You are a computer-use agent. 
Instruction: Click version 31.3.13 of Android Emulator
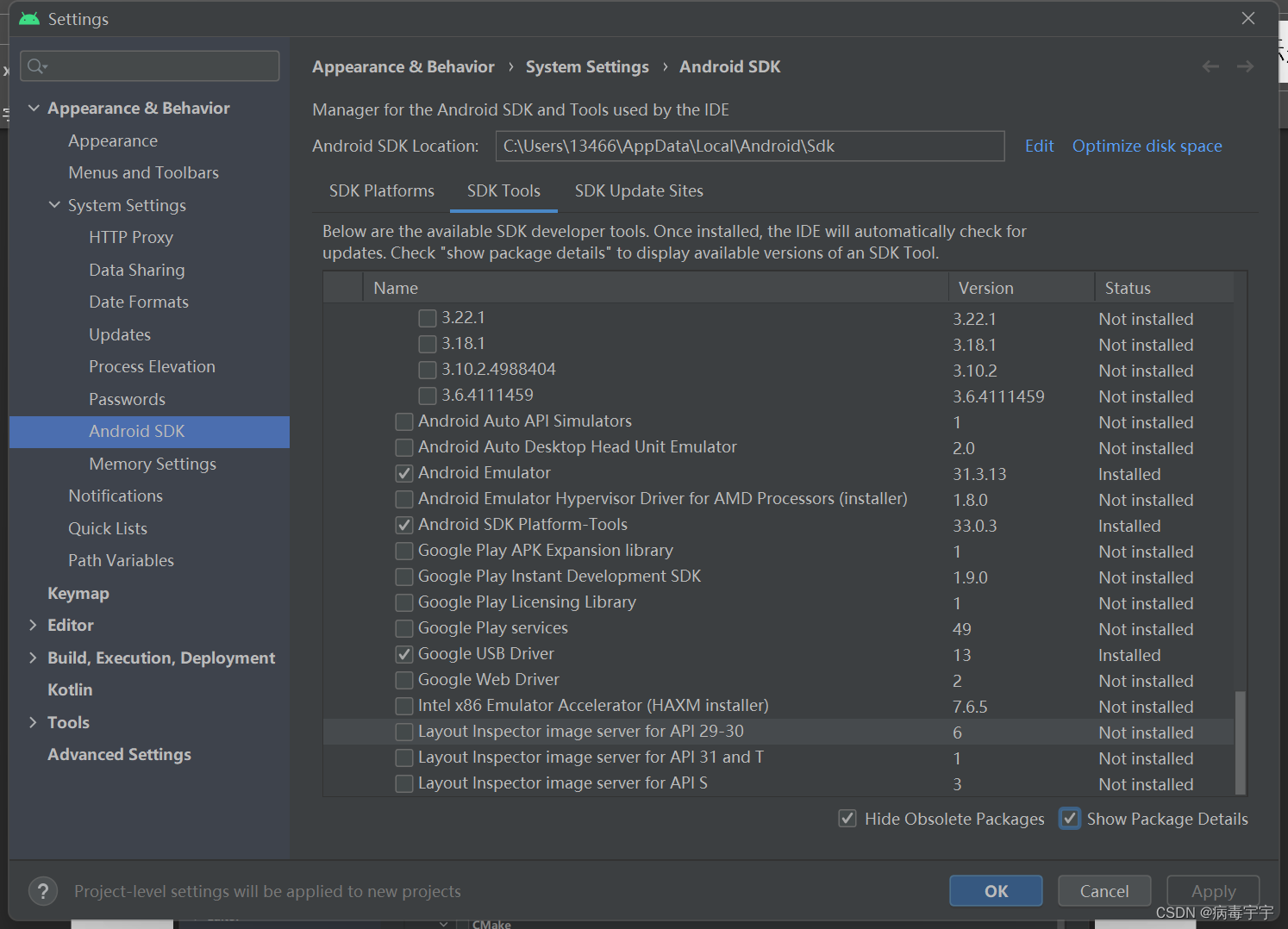click(979, 474)
